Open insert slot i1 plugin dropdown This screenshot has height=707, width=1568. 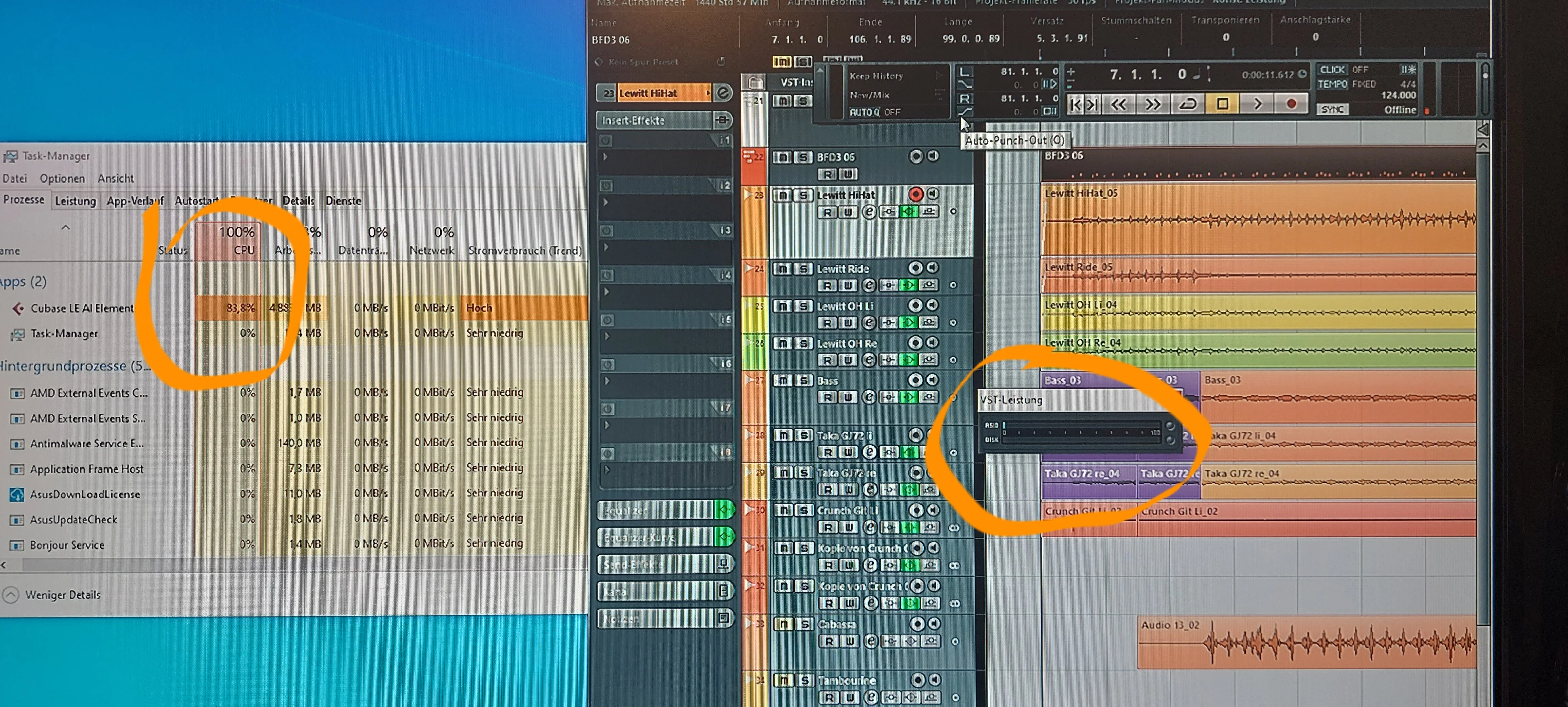tap(605, 156)
